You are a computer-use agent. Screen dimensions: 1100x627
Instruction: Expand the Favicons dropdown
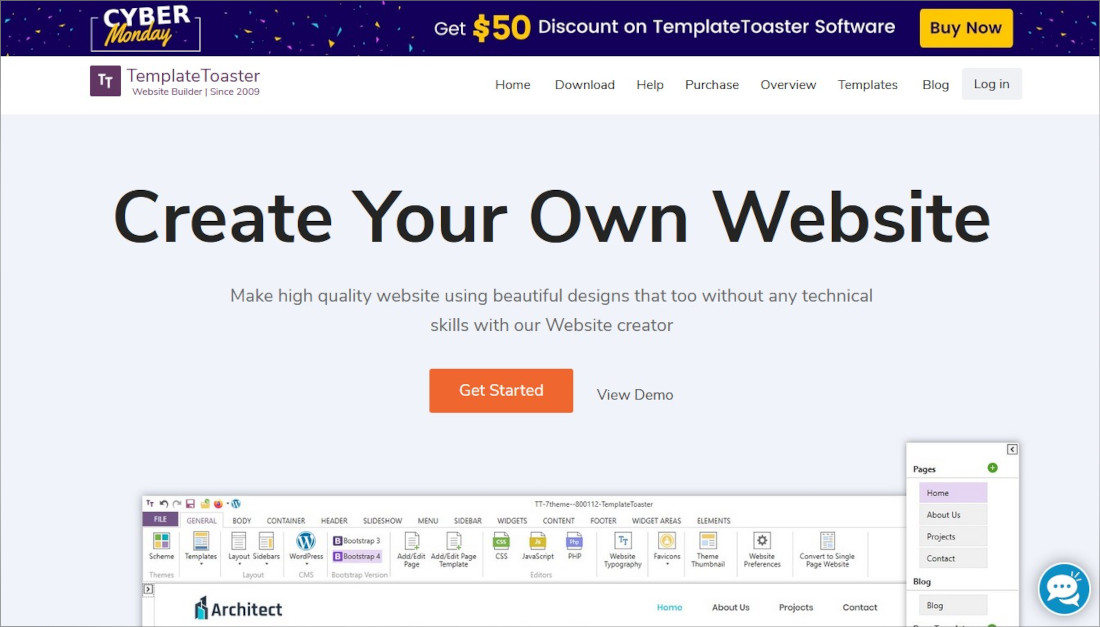666,549
